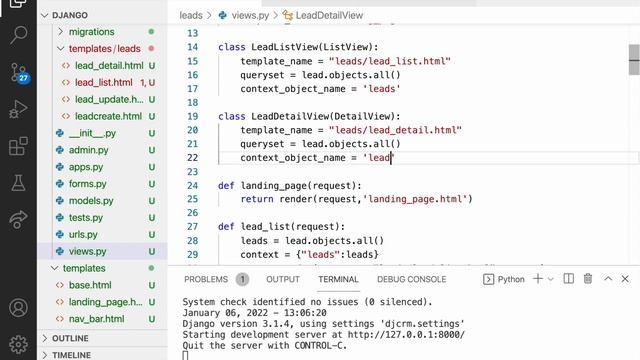The height and width of the screenshot is (360, 640).
Task: Maximize the panel with up chevron
Action: coord(608,279)
